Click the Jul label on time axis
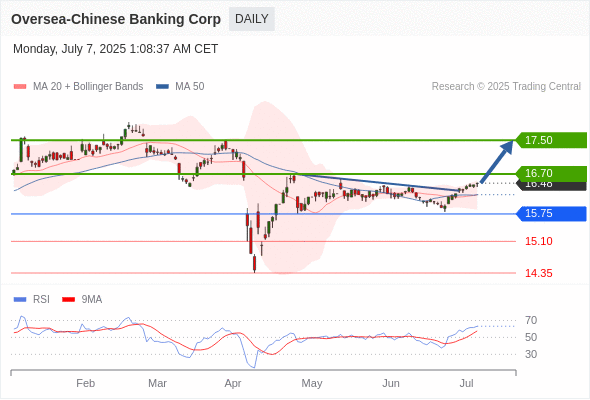The height and width of the screenshot is (400, 590). coord(467,383)
